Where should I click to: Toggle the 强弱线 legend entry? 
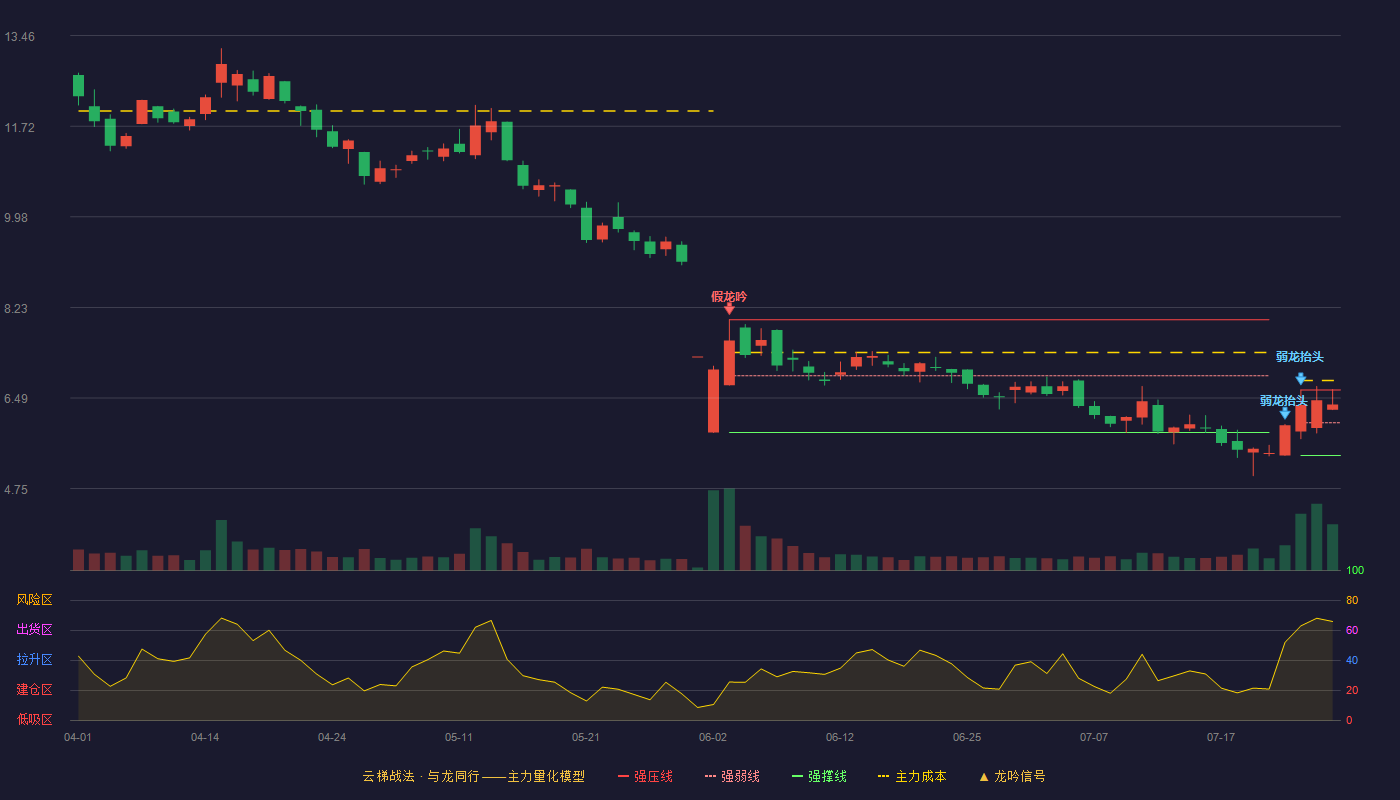point(732,776)
